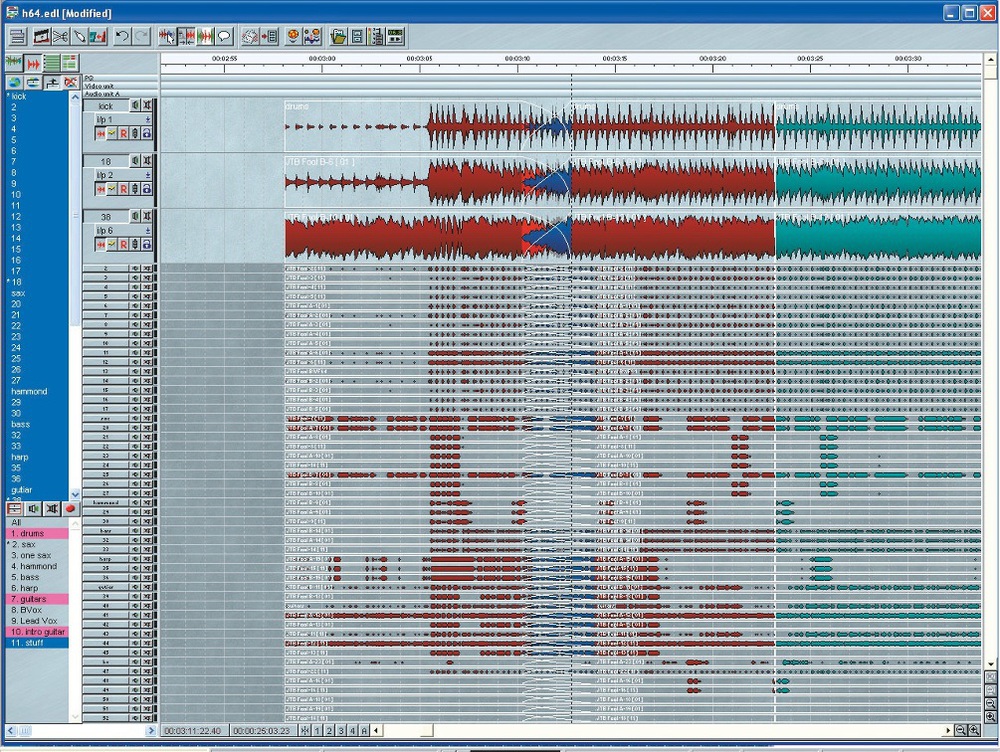Image resolution: width=1000 pixels, height=752 pixels.
Task: Mute track 18
Action: tap(147, 161)
